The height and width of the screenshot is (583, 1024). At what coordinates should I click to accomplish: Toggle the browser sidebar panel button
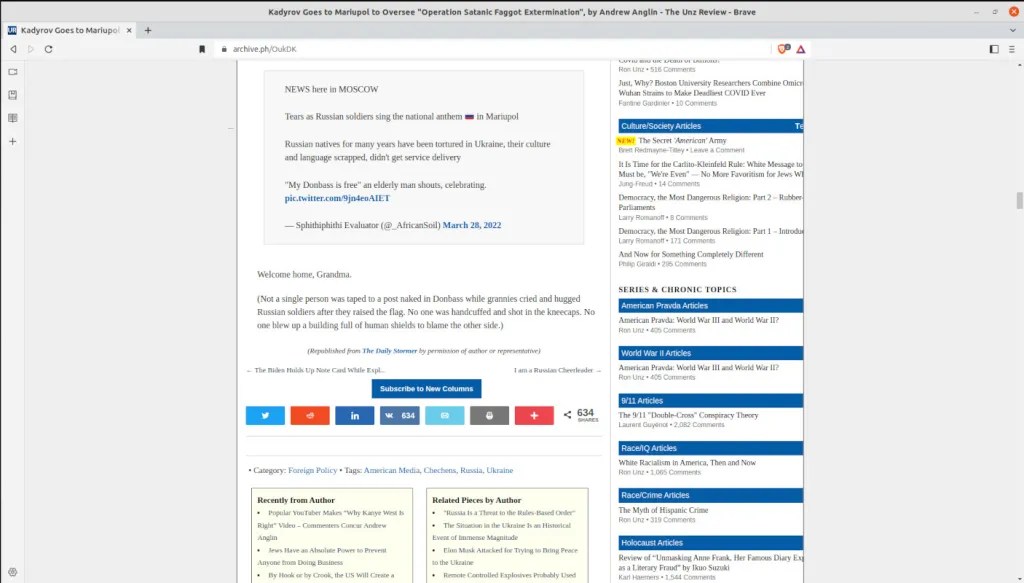[x=994, y=49]
